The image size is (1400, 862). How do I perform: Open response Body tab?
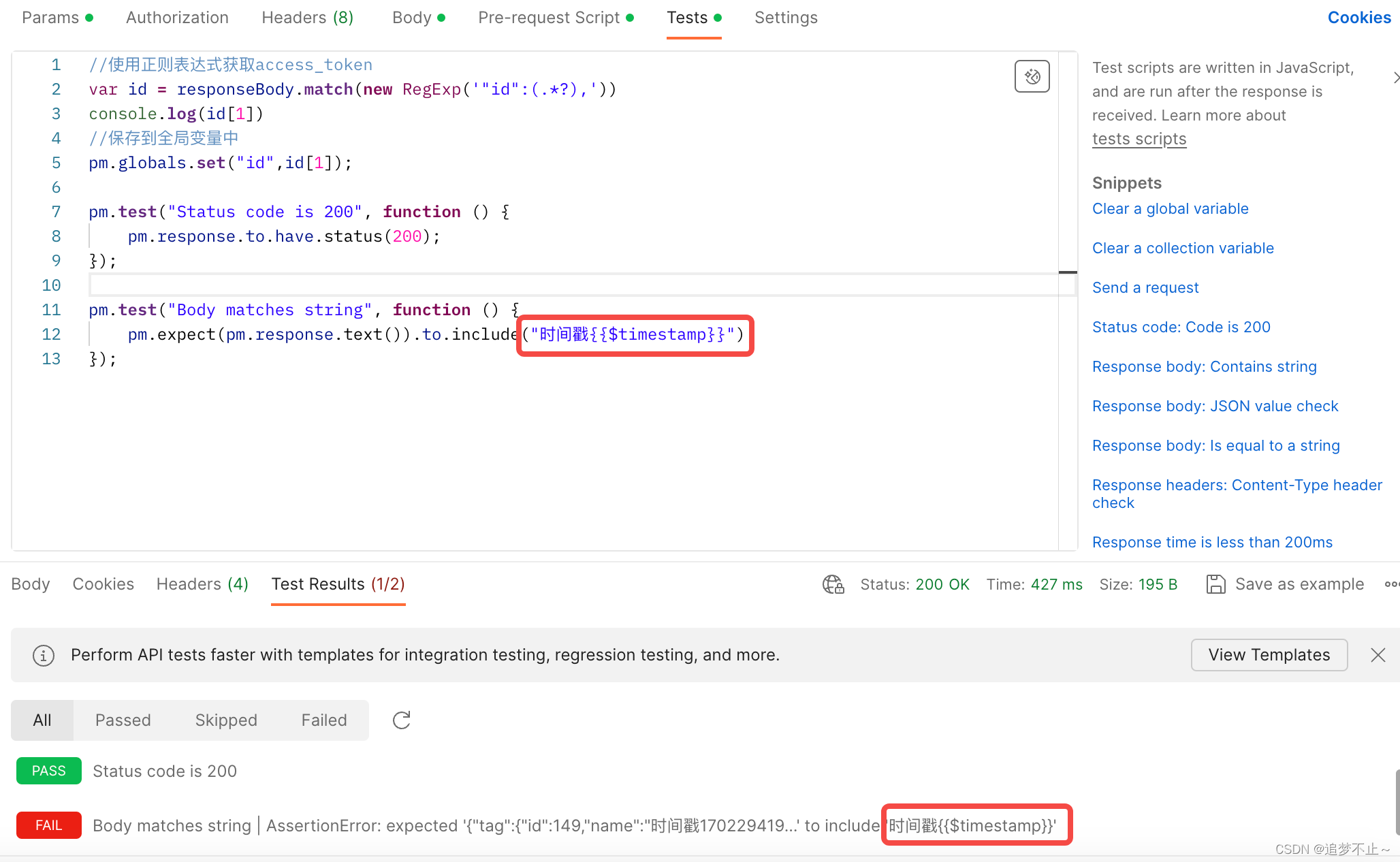pos(31,584)
